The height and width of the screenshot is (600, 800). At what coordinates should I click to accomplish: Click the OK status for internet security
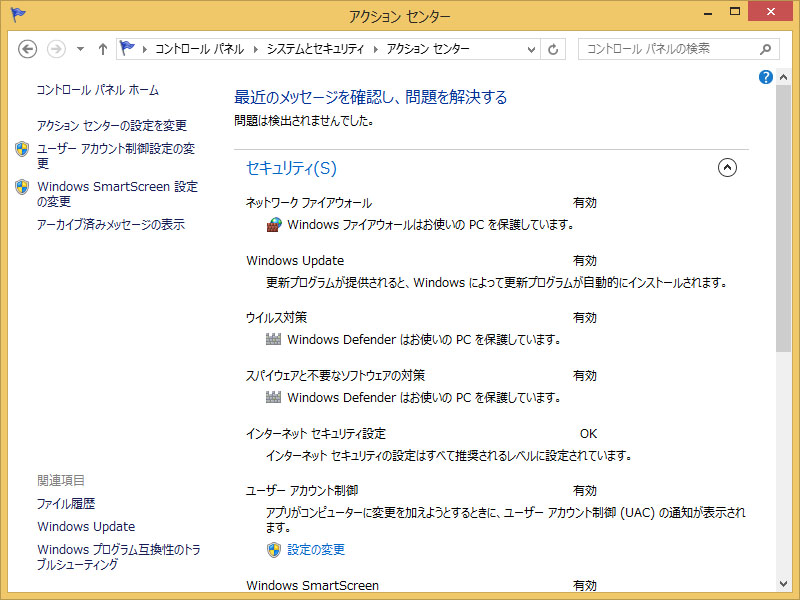point(588,433)
